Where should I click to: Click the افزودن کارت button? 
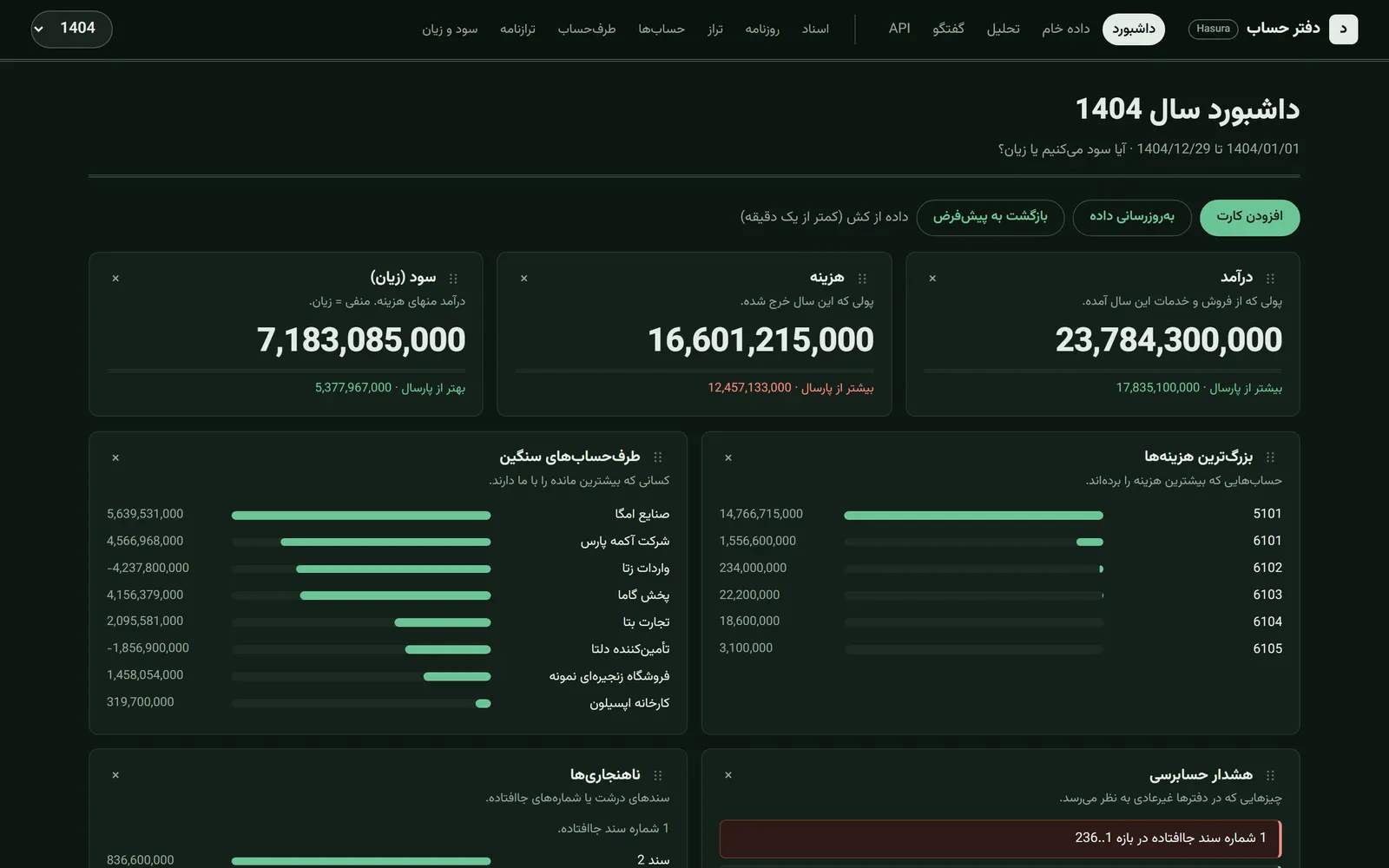tap(1249, 217)
